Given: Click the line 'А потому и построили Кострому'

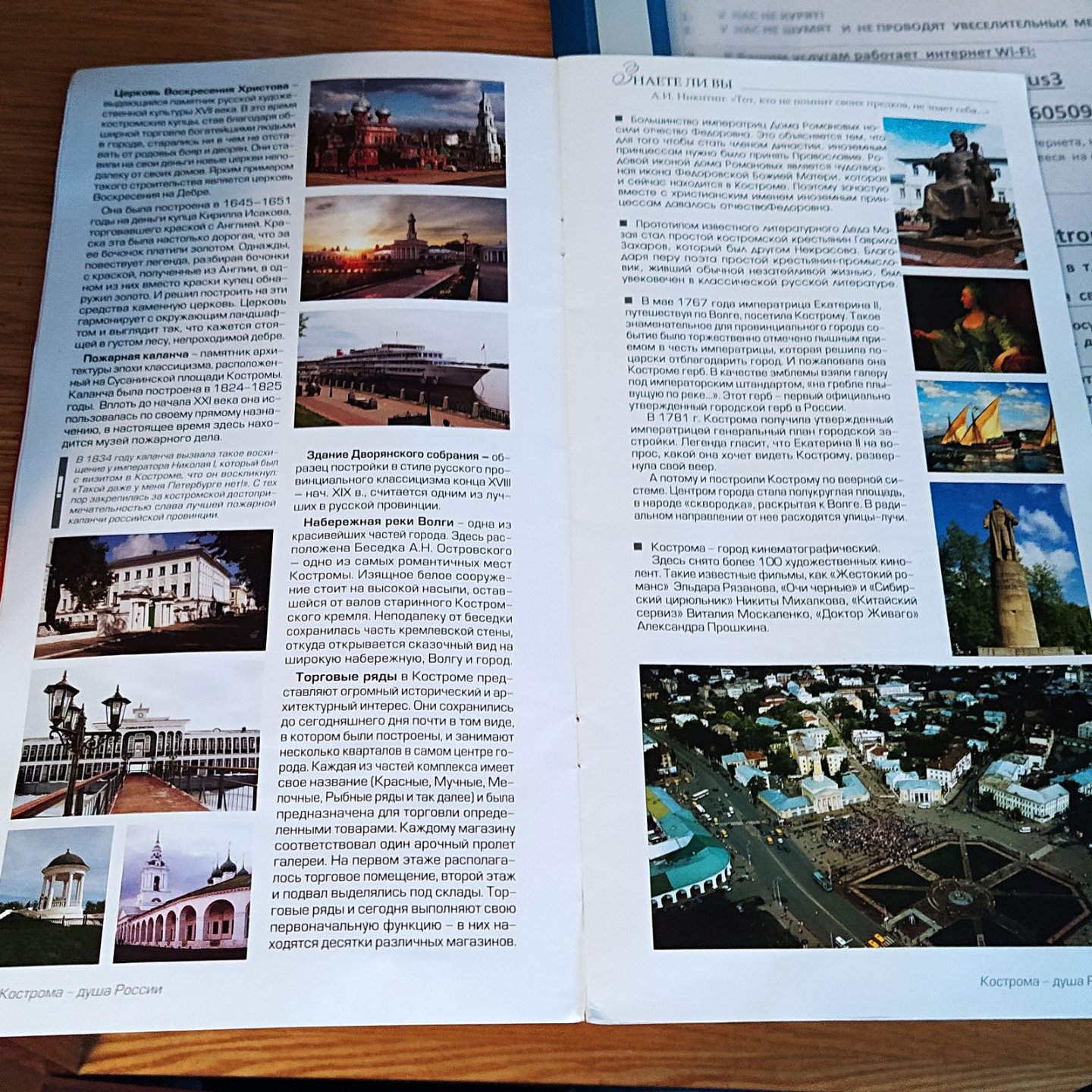Looking at the screenshot, I should tap(777, 479).
